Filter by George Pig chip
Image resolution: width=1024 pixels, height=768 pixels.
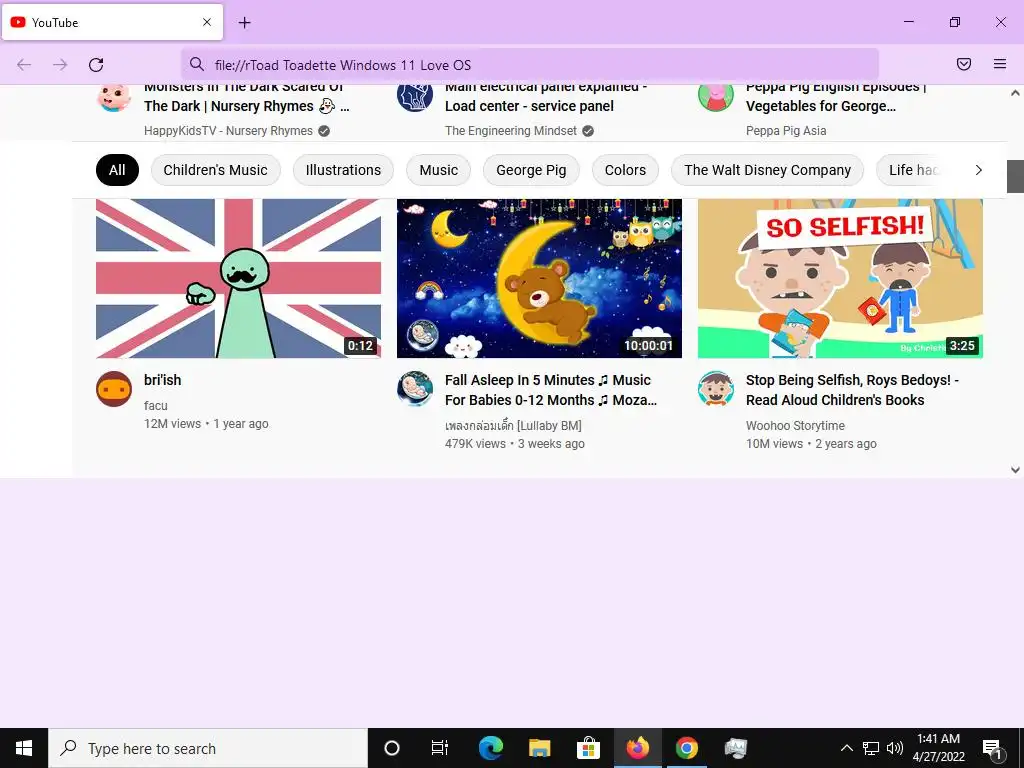pyautogui.click(x=531, y=170)
